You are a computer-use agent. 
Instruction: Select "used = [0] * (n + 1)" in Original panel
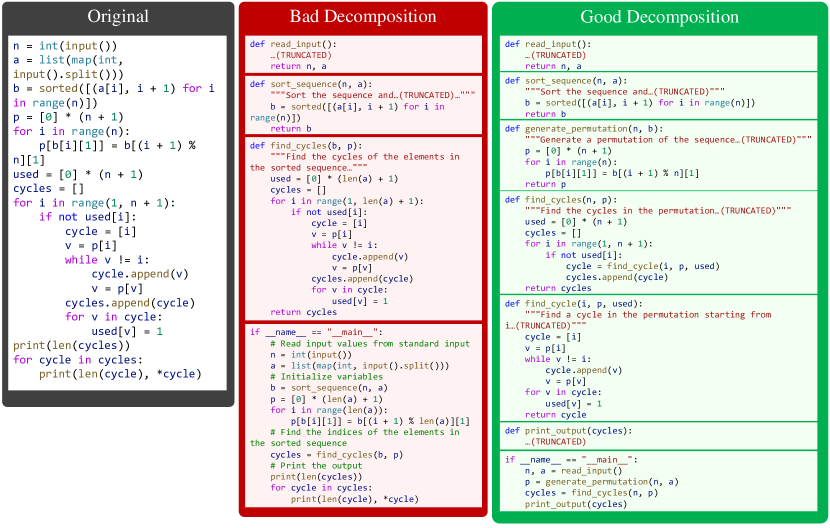click(x=78, y=174)
